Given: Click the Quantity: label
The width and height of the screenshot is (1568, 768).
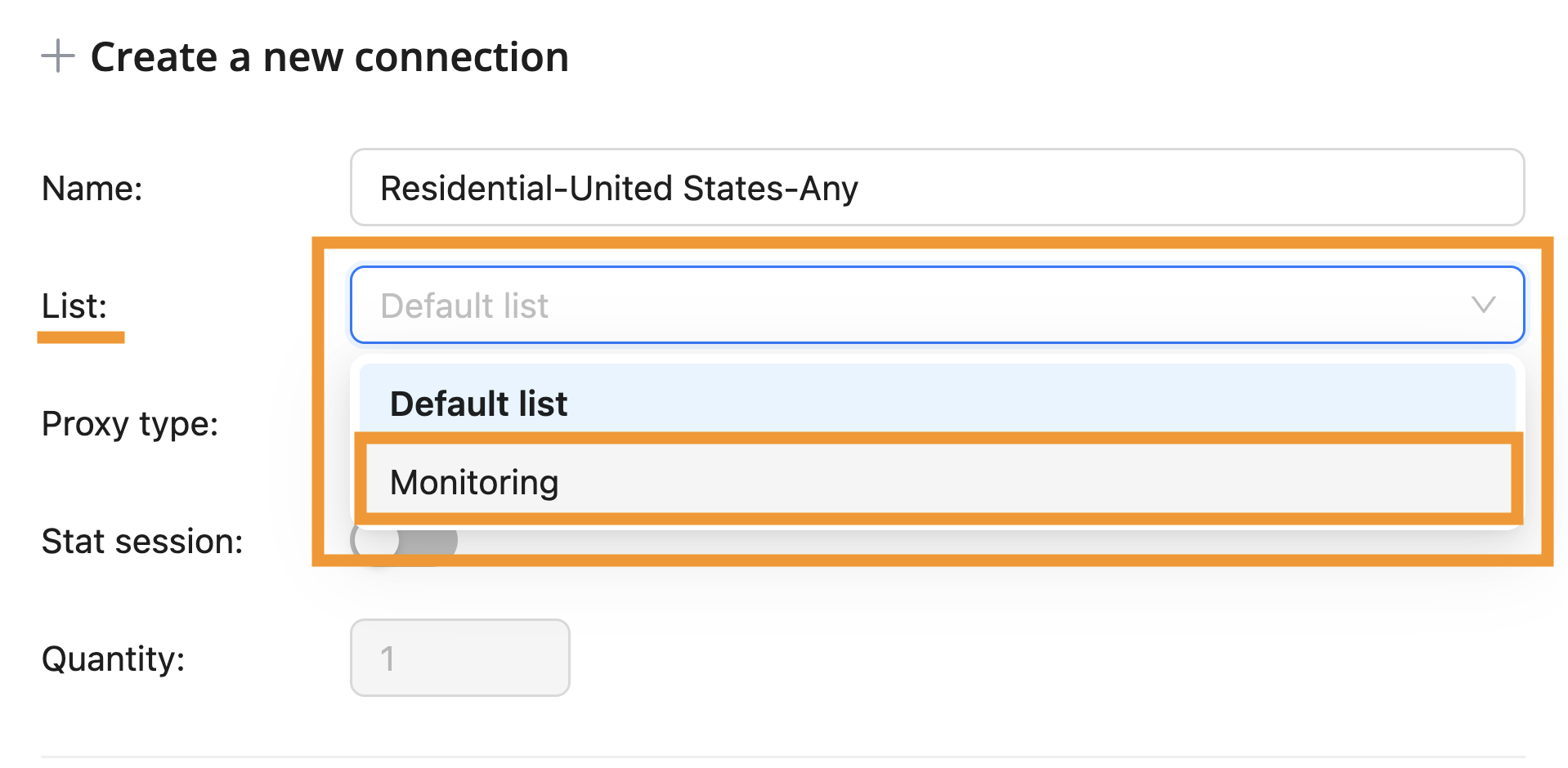Looking at the screenshot, I should [x=113, y=659].
